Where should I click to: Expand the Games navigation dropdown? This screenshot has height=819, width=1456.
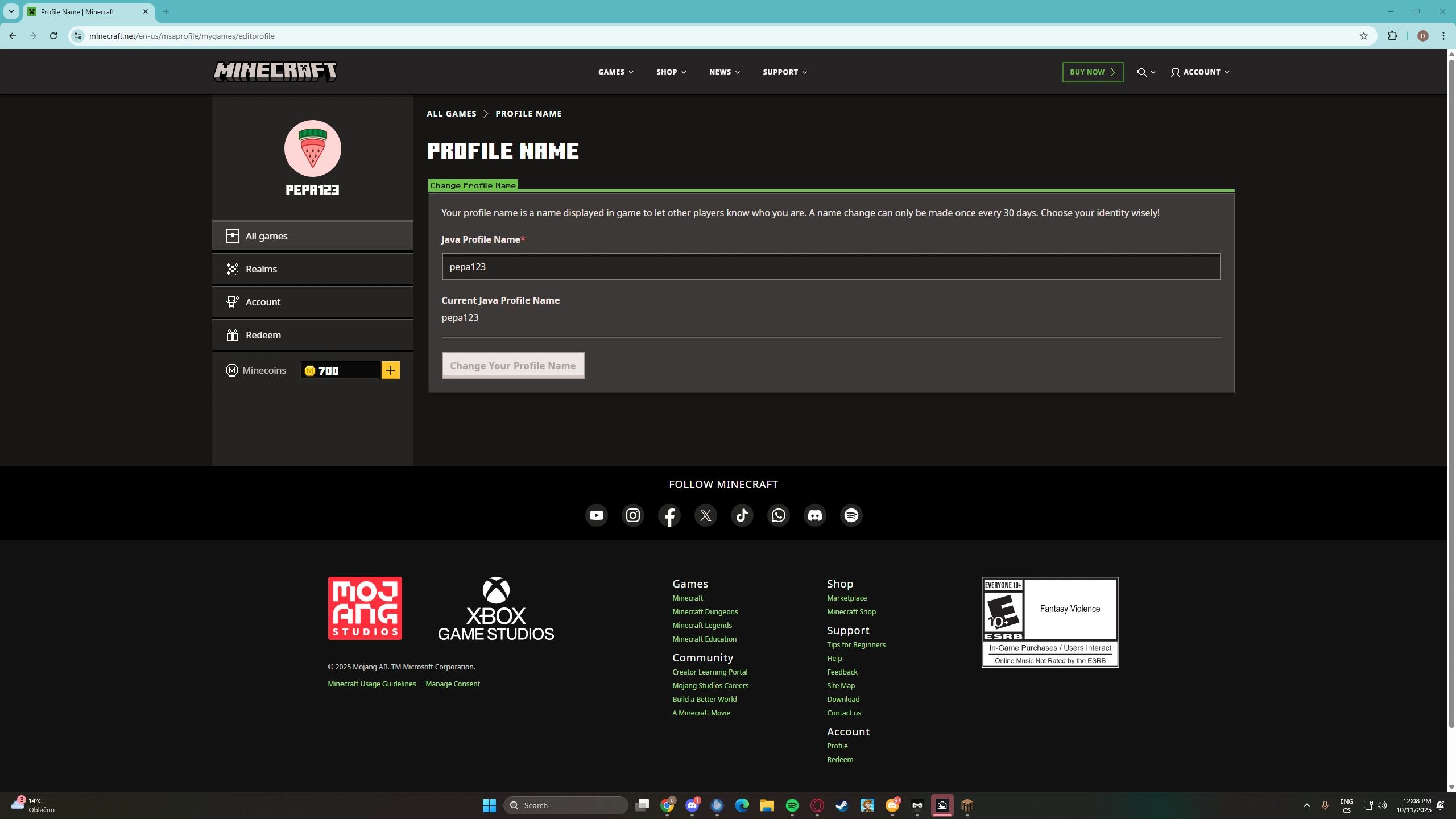coord(615,72)
